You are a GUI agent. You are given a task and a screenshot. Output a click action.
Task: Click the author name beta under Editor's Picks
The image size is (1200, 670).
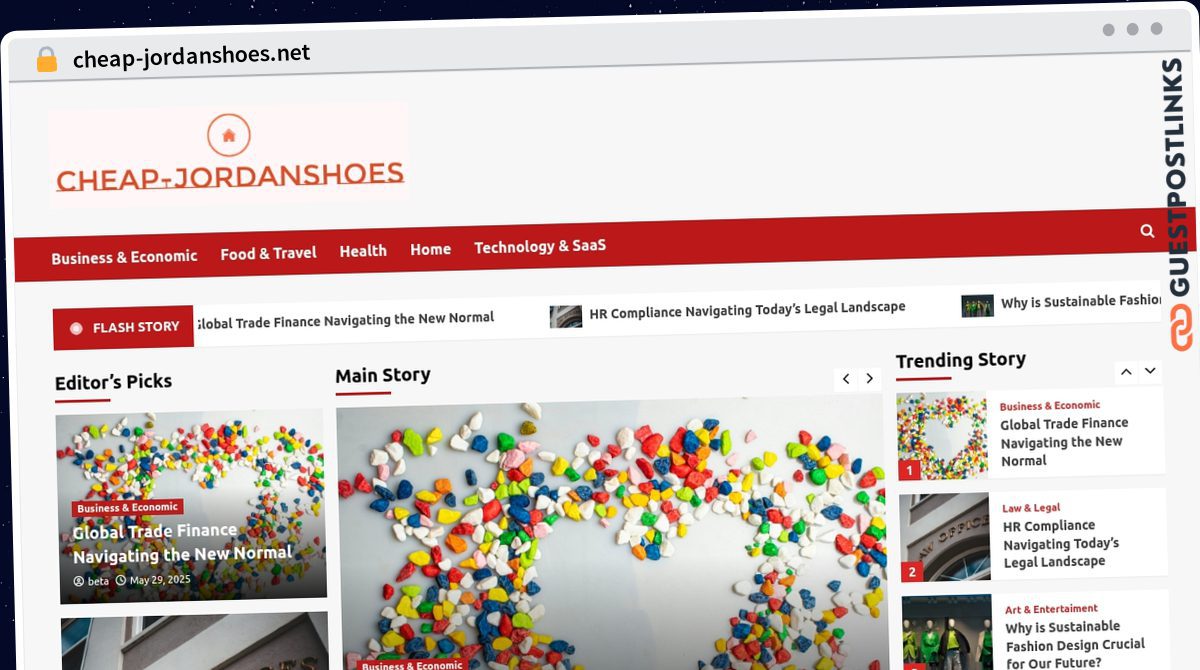(x=98, y=581)
